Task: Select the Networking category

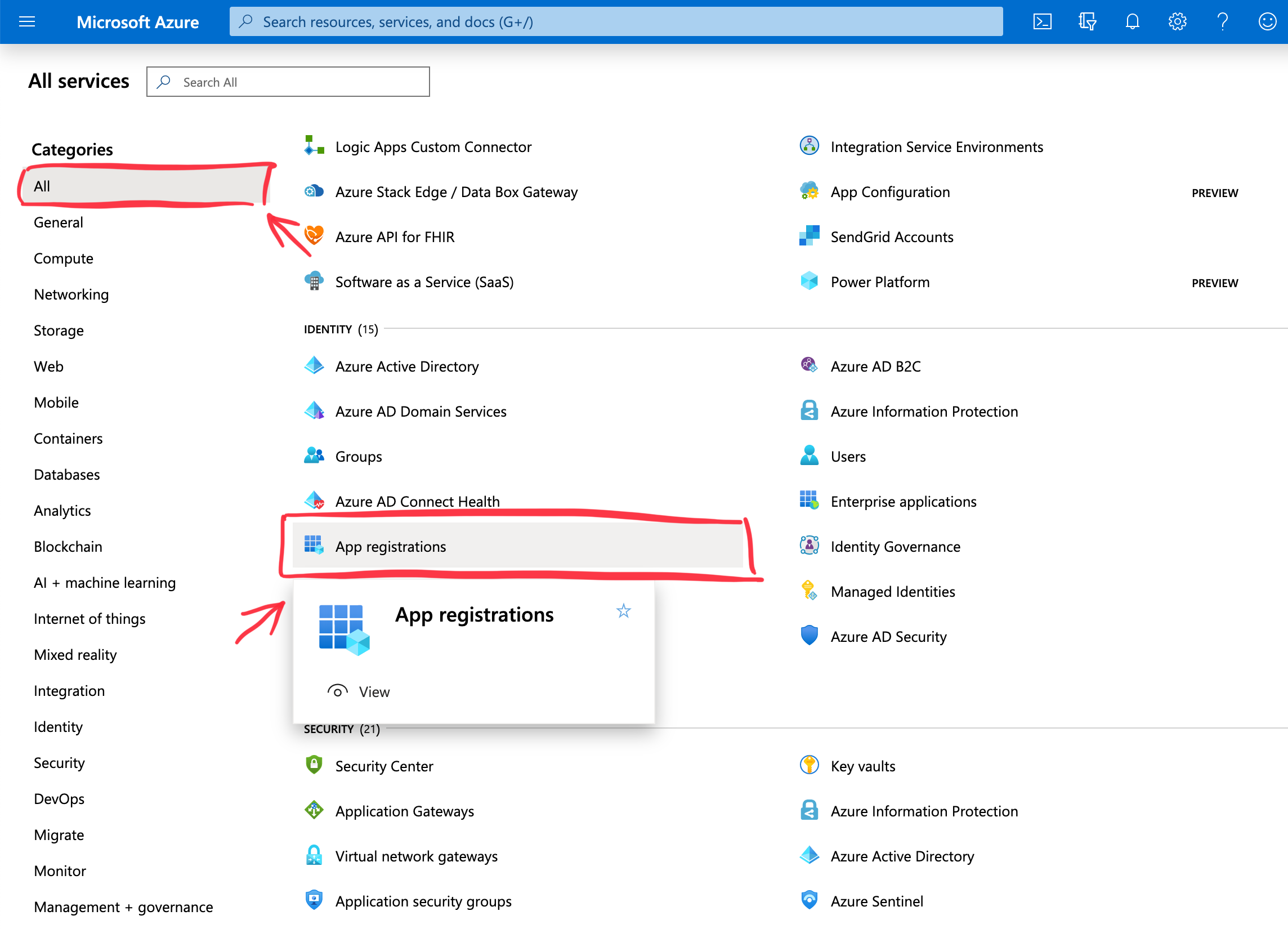Action: click(71, 294)
